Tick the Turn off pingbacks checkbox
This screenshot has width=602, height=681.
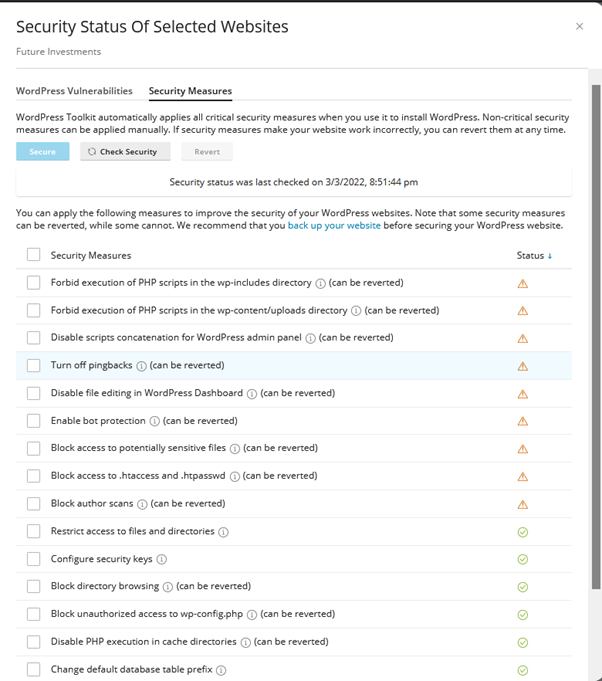34,366
